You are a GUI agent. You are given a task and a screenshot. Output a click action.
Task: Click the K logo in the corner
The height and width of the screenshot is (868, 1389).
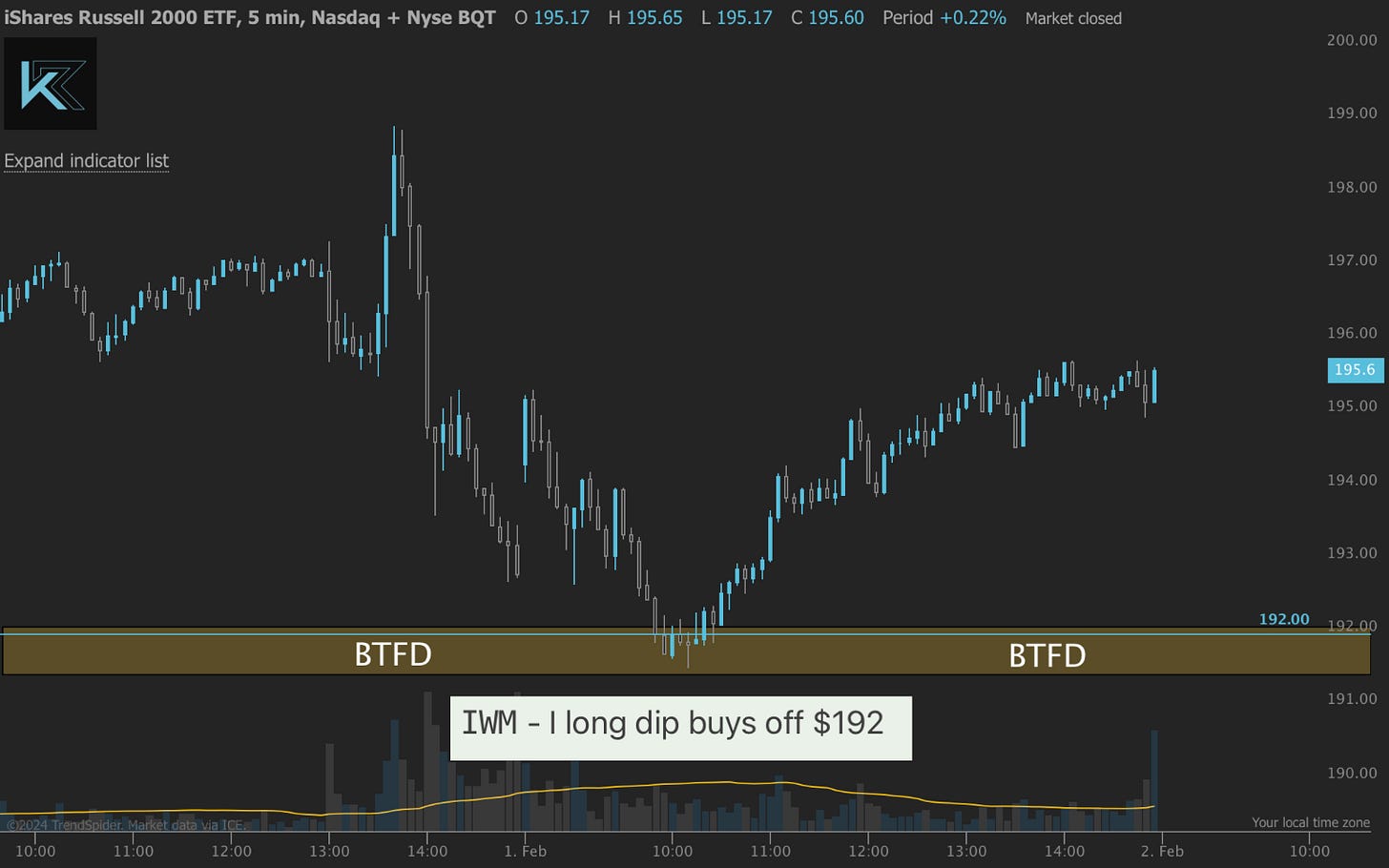coord(51,84)
